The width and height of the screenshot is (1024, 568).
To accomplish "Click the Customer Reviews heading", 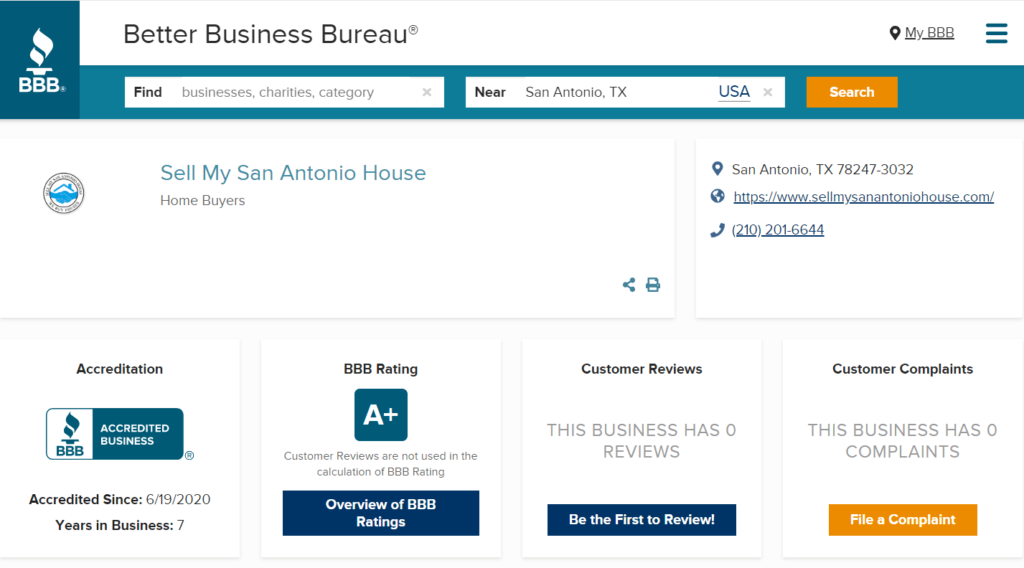I will pos(641,369).
